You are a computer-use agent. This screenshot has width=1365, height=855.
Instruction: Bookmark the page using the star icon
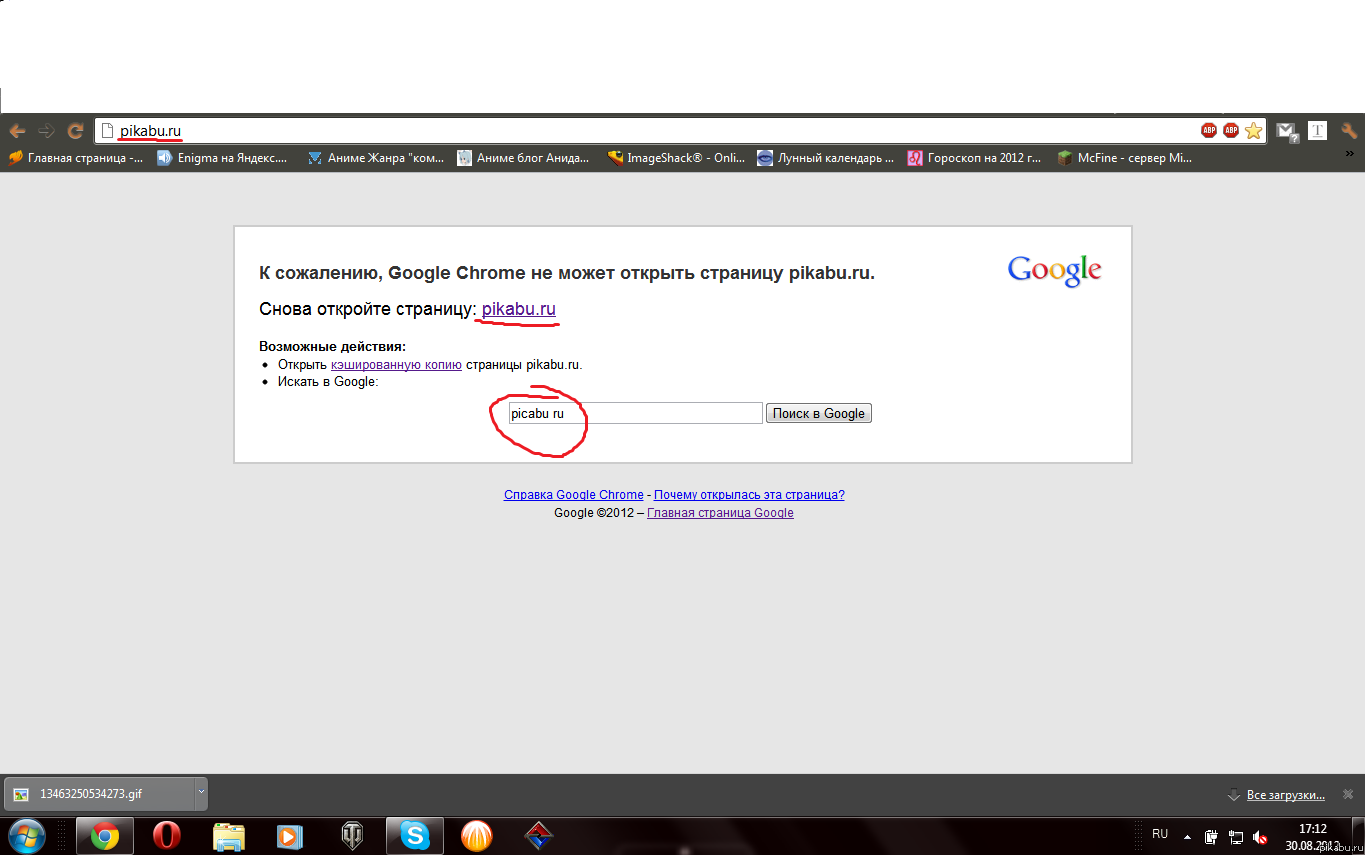[1254, 131]
